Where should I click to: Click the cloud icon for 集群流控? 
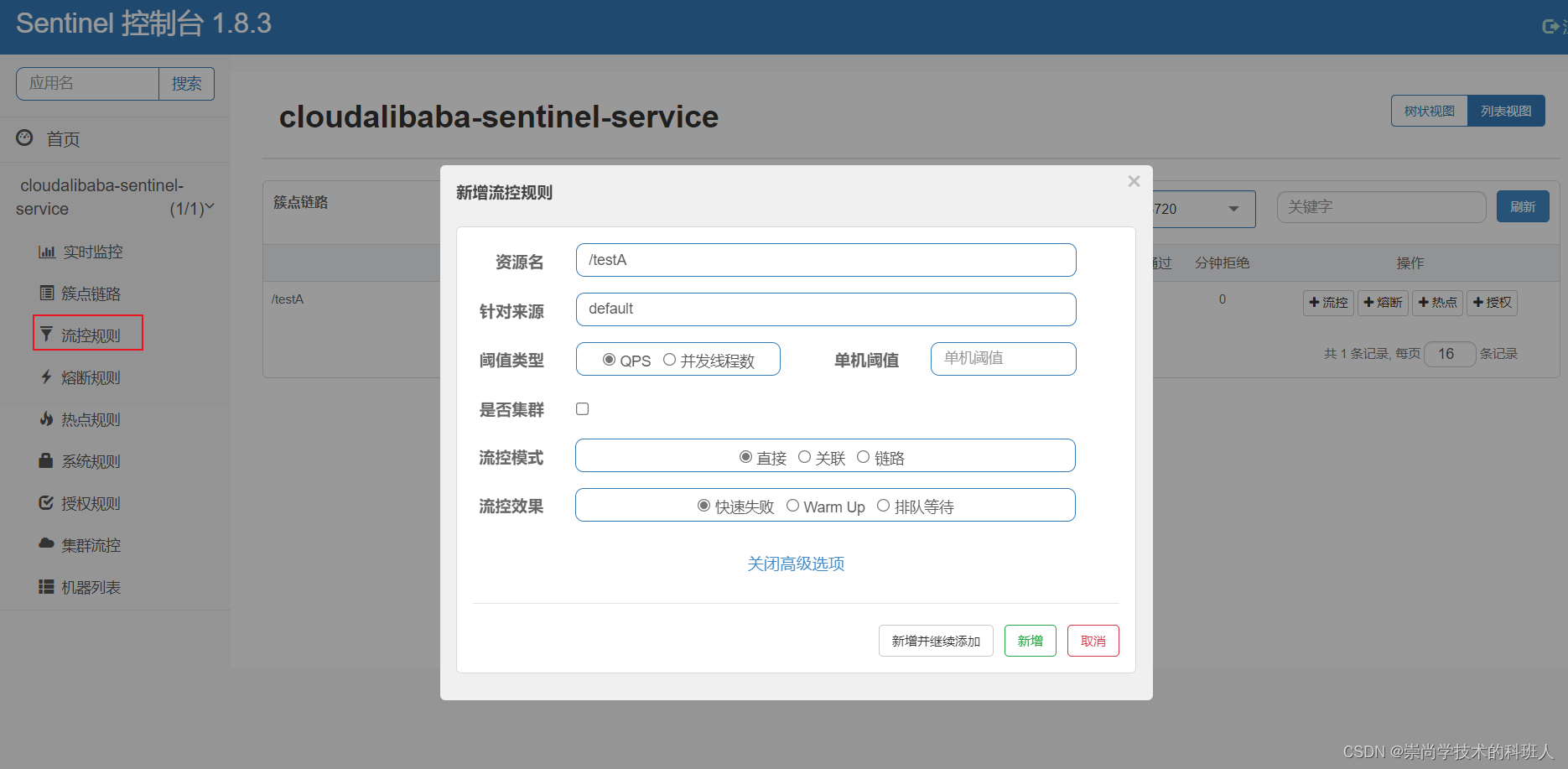[x=46, y=543]
